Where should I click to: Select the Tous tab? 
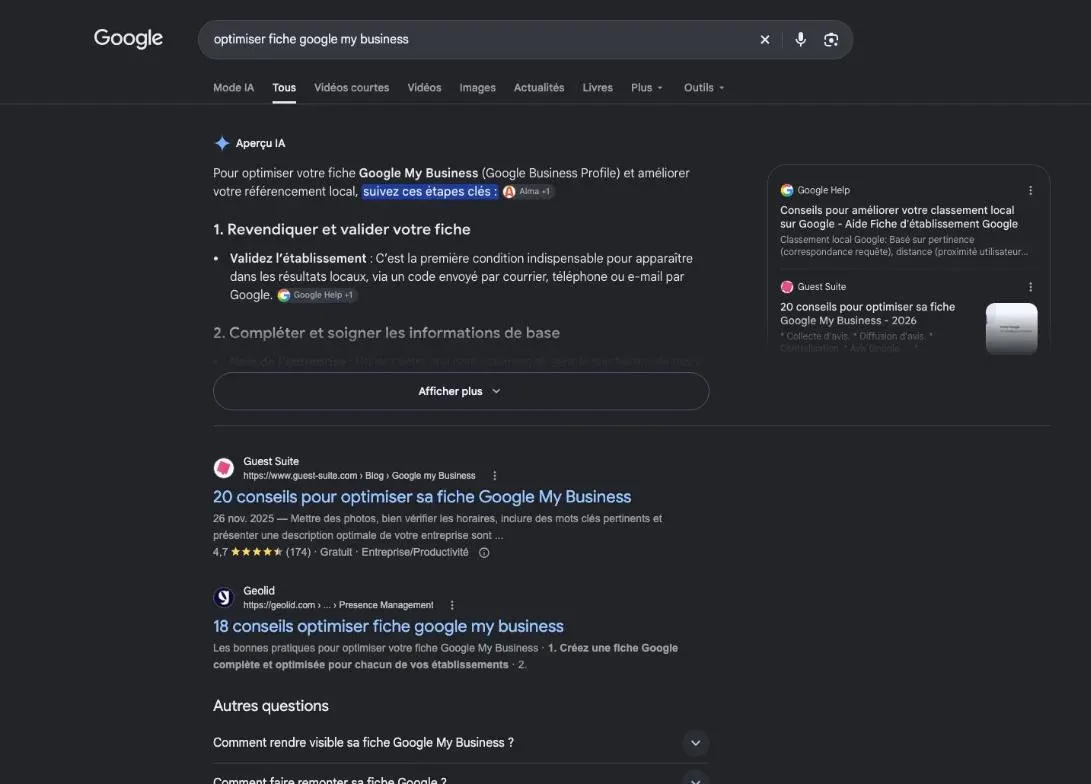[284, 88]
